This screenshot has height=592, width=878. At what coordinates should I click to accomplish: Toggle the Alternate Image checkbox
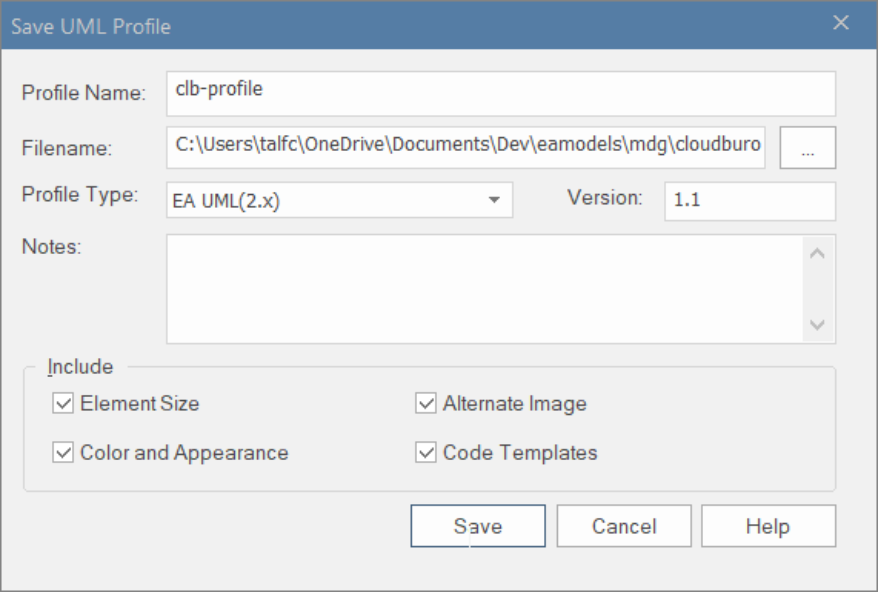[x=427, y=404]
